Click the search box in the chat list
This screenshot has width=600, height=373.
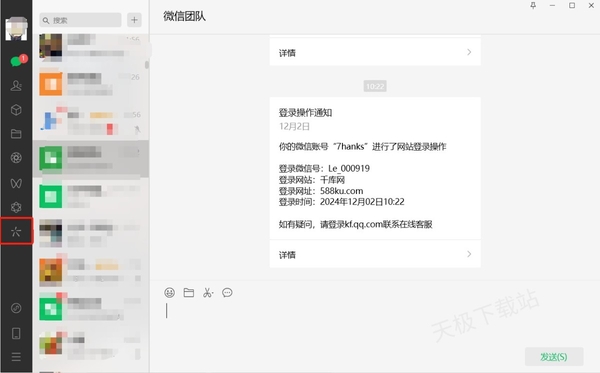click(x=80, y=20)
